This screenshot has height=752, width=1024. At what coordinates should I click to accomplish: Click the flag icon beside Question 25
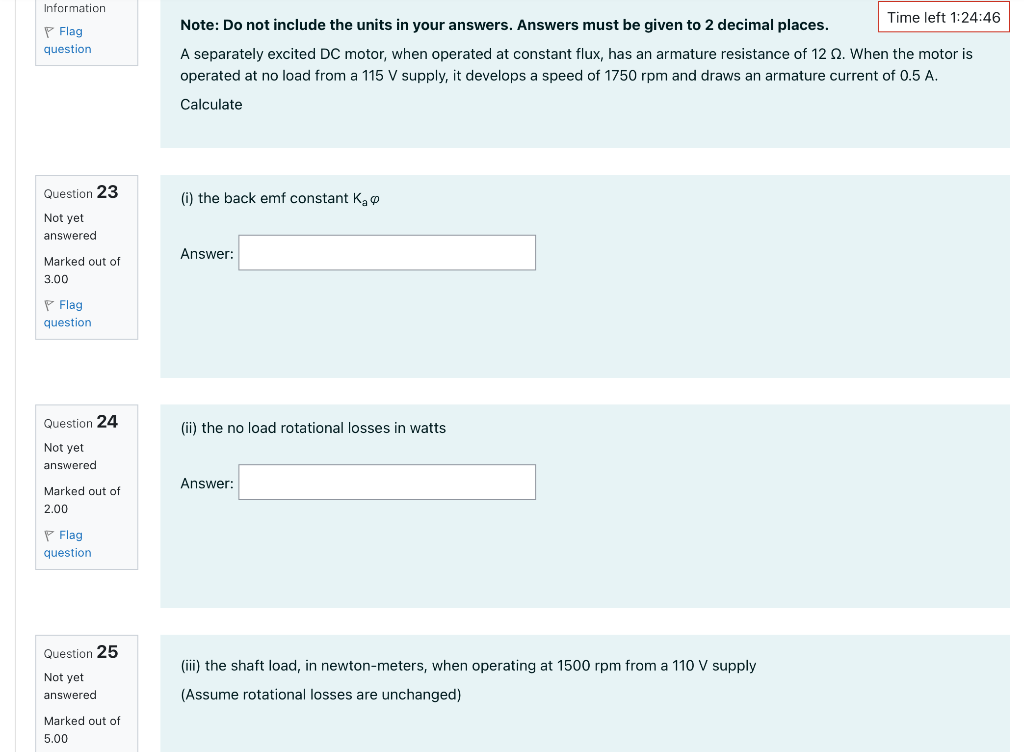[49, 749]
